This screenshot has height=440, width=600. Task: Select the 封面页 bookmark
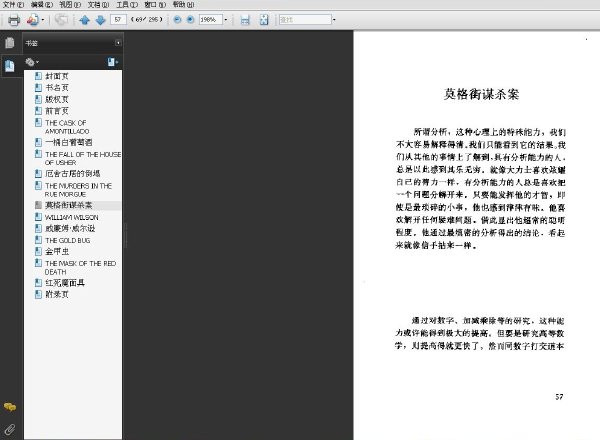[x=57, y=76]
